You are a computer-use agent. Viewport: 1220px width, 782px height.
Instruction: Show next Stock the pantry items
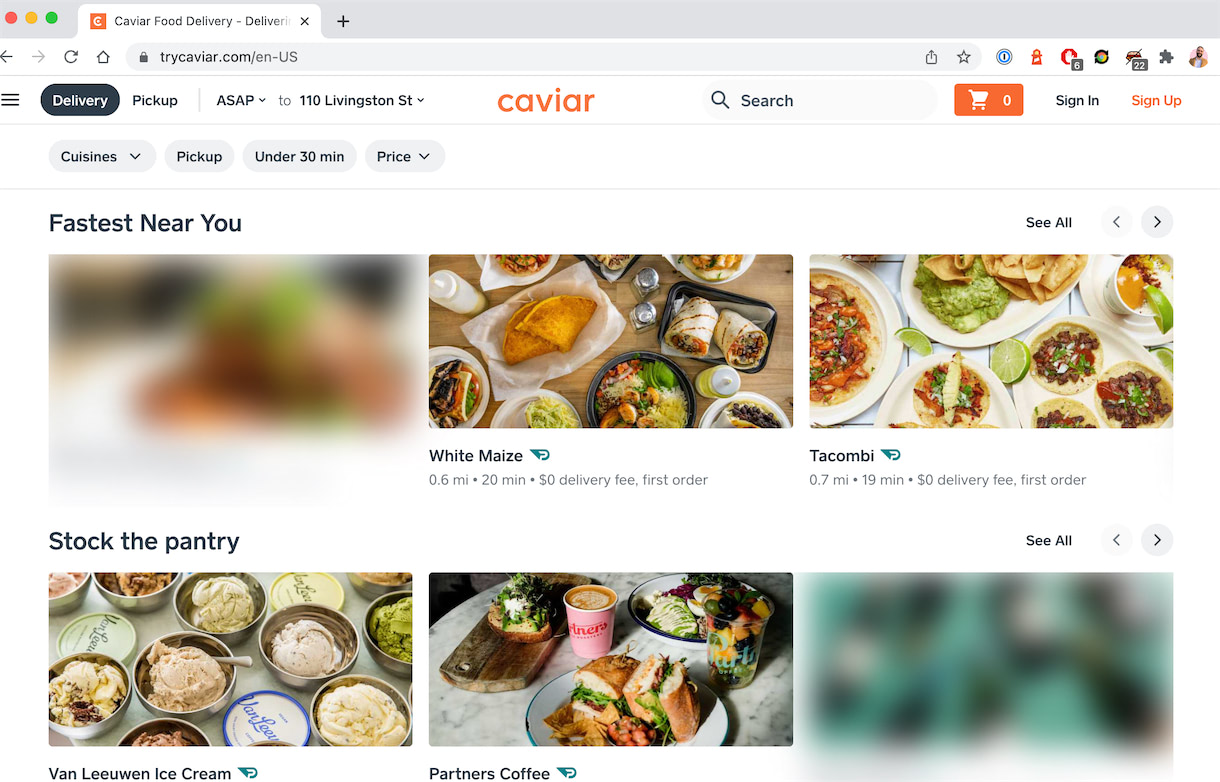click(x=1157, y=540)
